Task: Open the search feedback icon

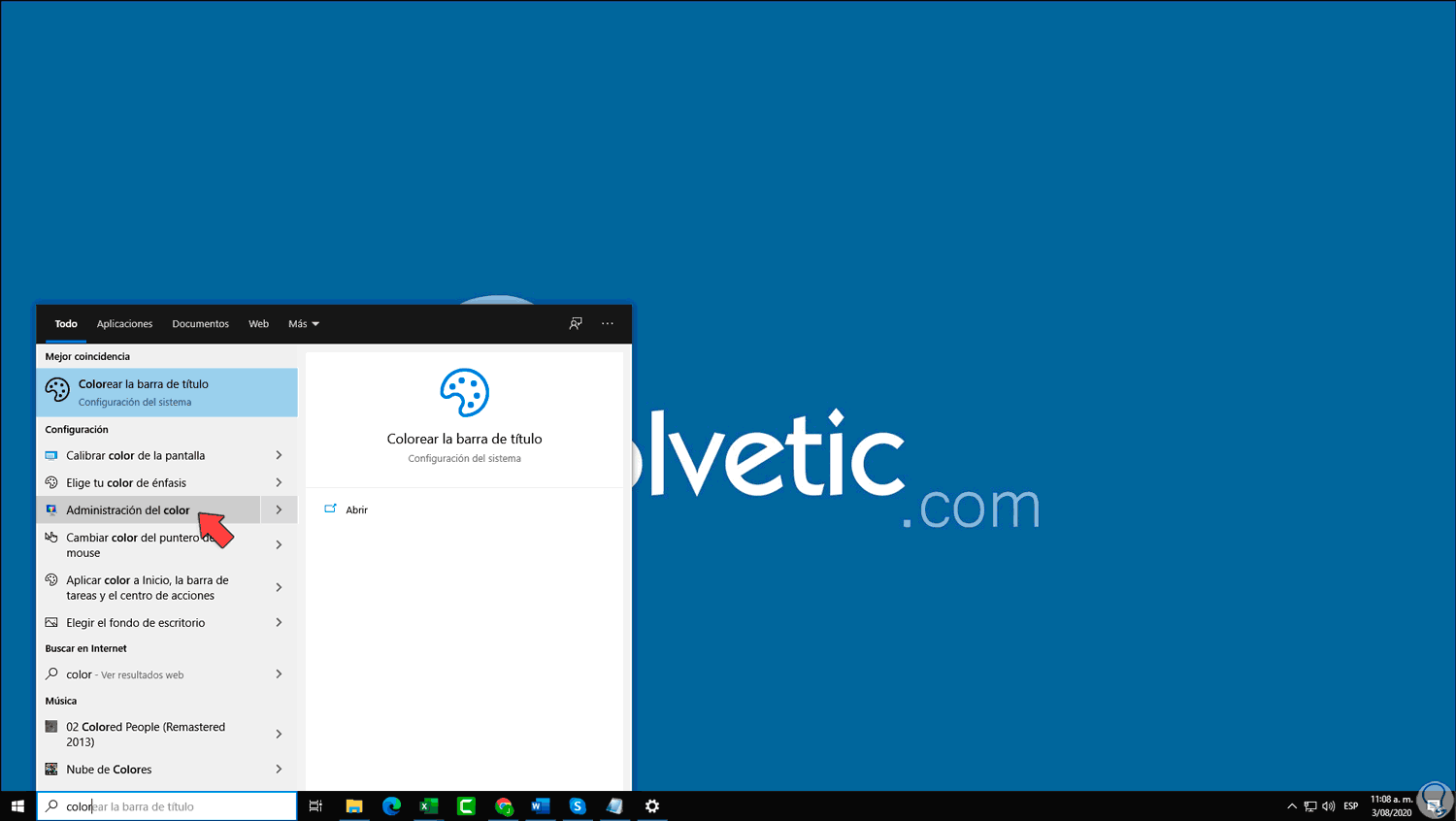Action: 576,323
